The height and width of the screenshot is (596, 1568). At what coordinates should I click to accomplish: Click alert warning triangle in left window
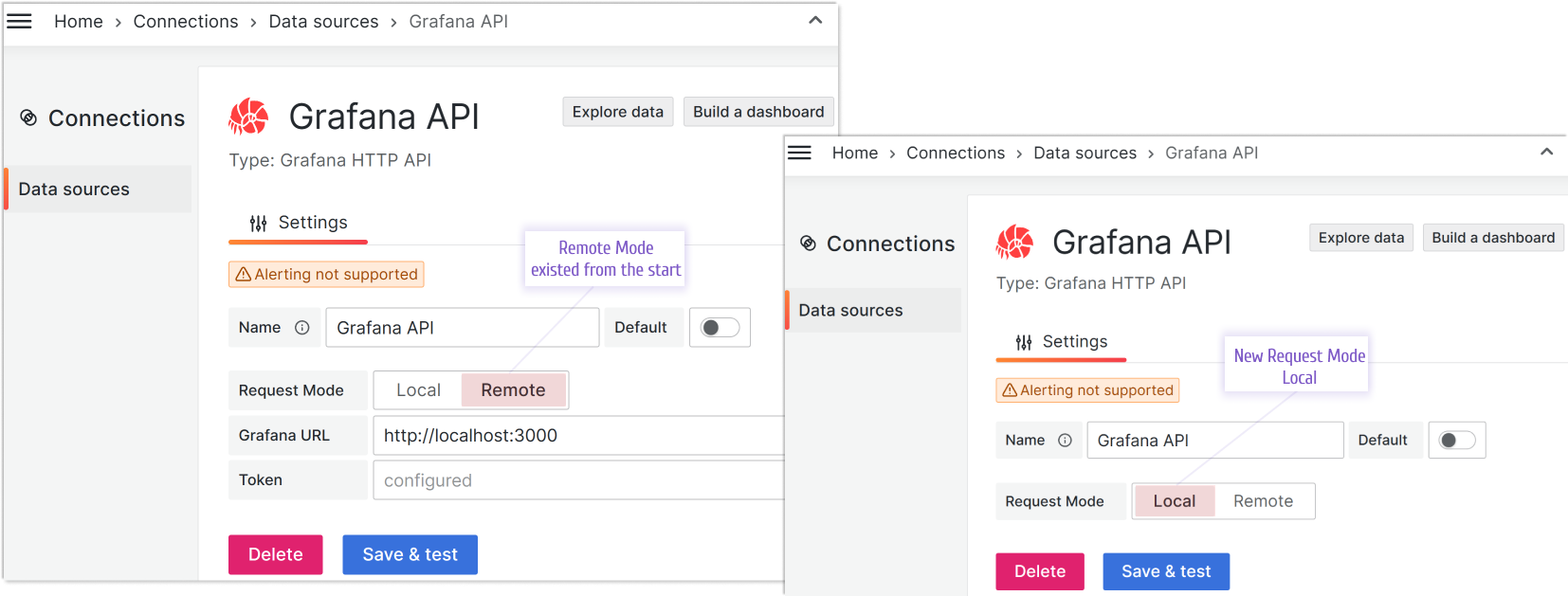(x=244, y=274)
